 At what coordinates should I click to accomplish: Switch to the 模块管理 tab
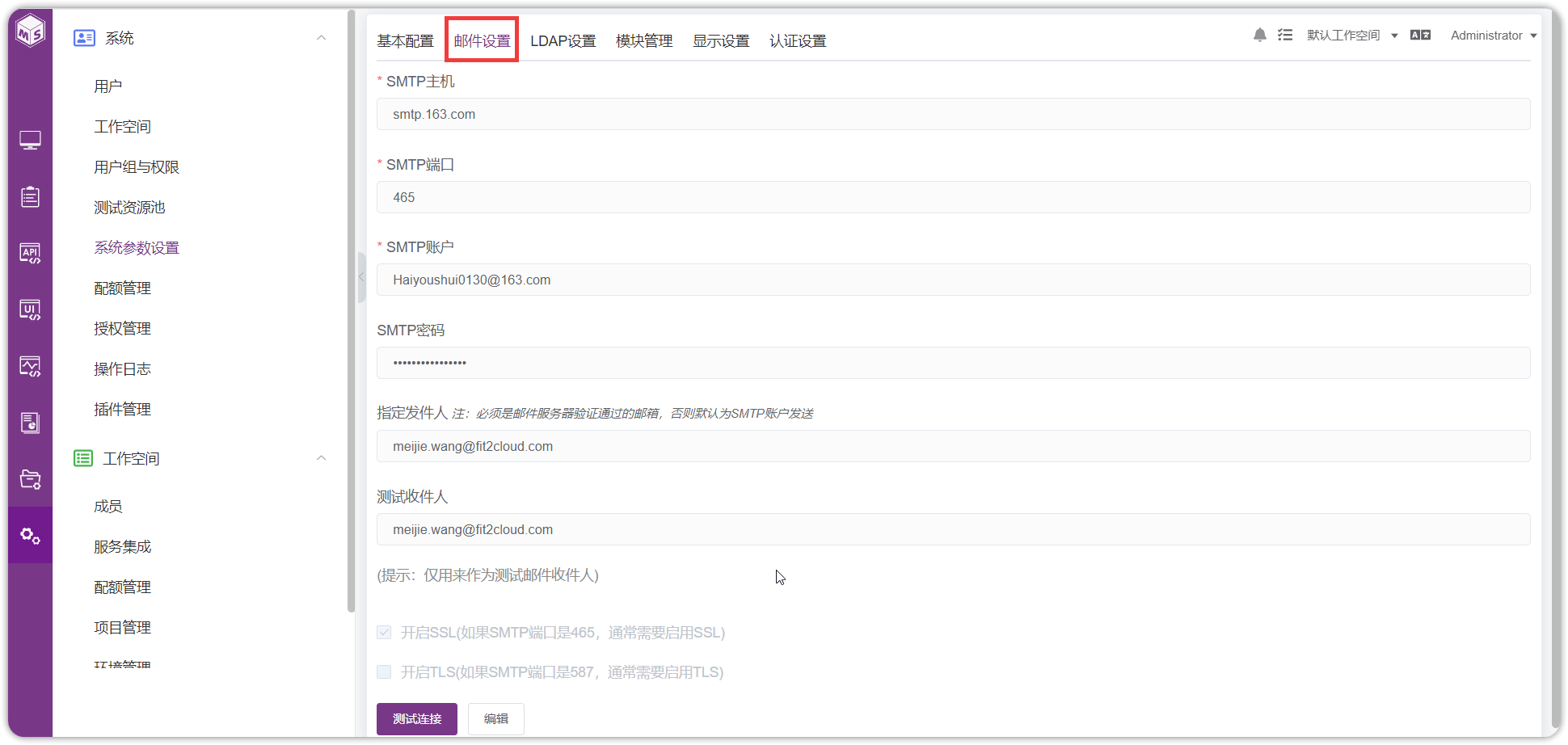[644, 40]
